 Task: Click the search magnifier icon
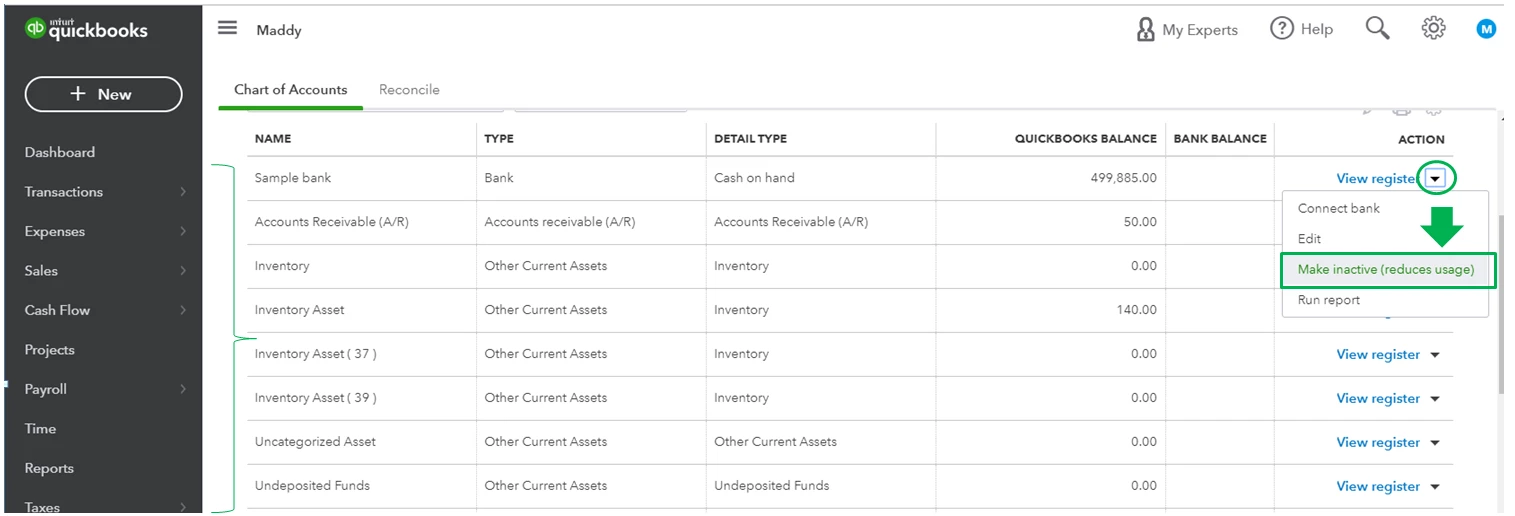[x=1377, y=29]
